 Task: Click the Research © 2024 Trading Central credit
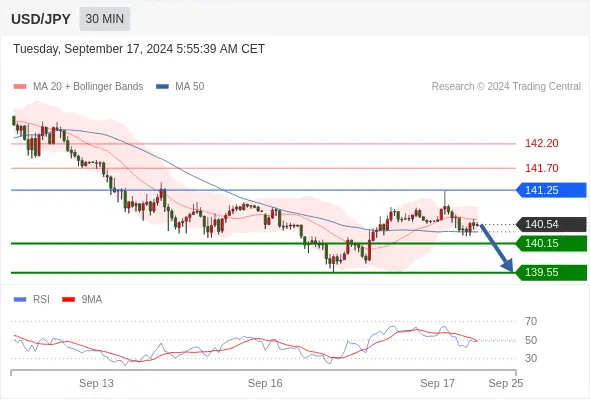pos(506,87)
